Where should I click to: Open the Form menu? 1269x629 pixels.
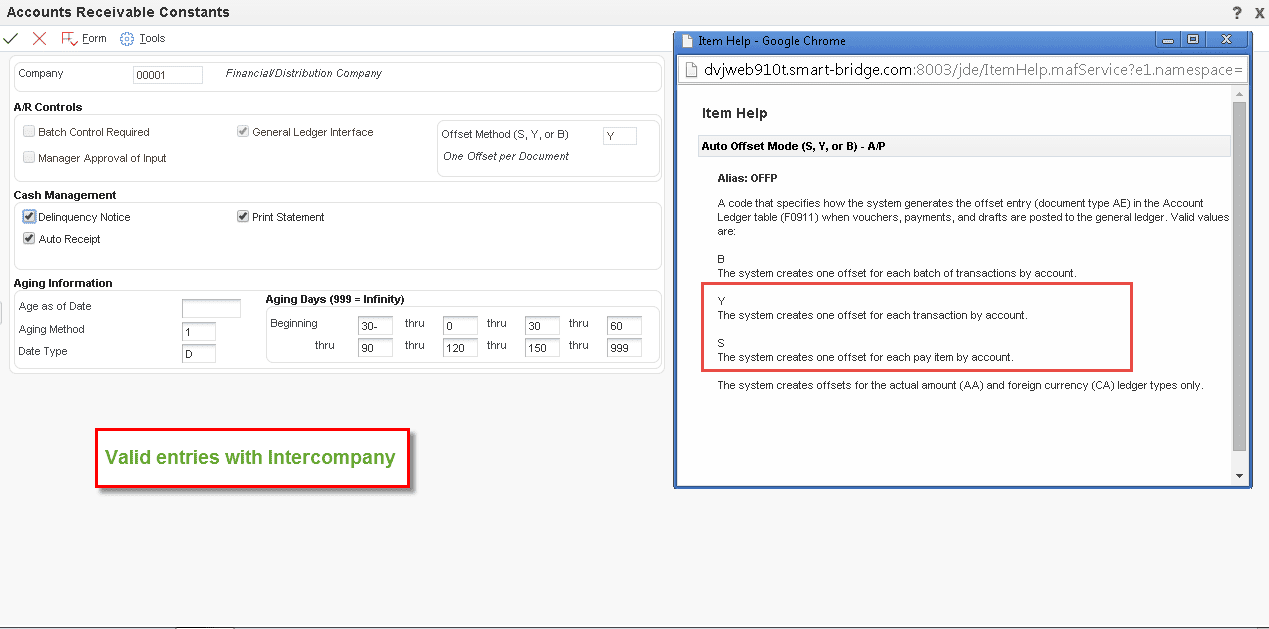tap(84, 39)
